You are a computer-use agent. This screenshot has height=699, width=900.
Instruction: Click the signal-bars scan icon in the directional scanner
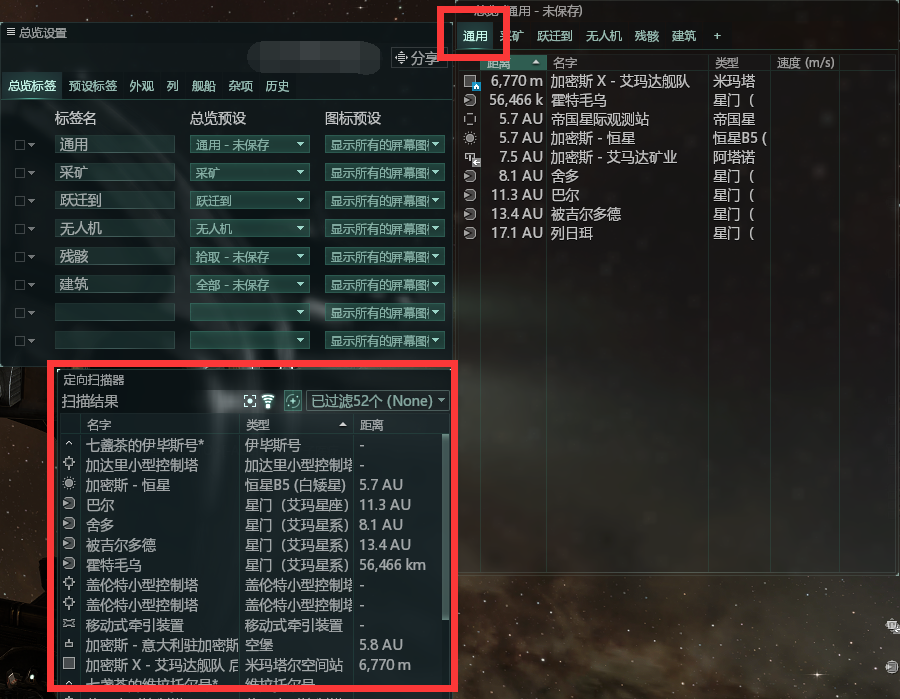[x=268, y=401]
